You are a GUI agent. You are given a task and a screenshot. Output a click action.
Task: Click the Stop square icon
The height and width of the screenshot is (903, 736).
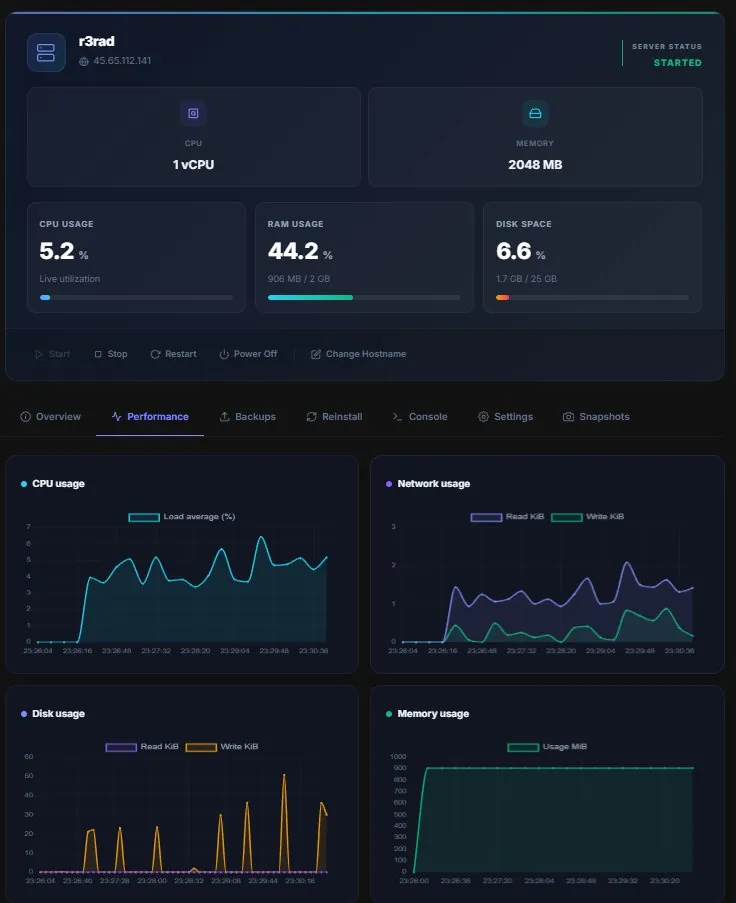pos(98,354)
